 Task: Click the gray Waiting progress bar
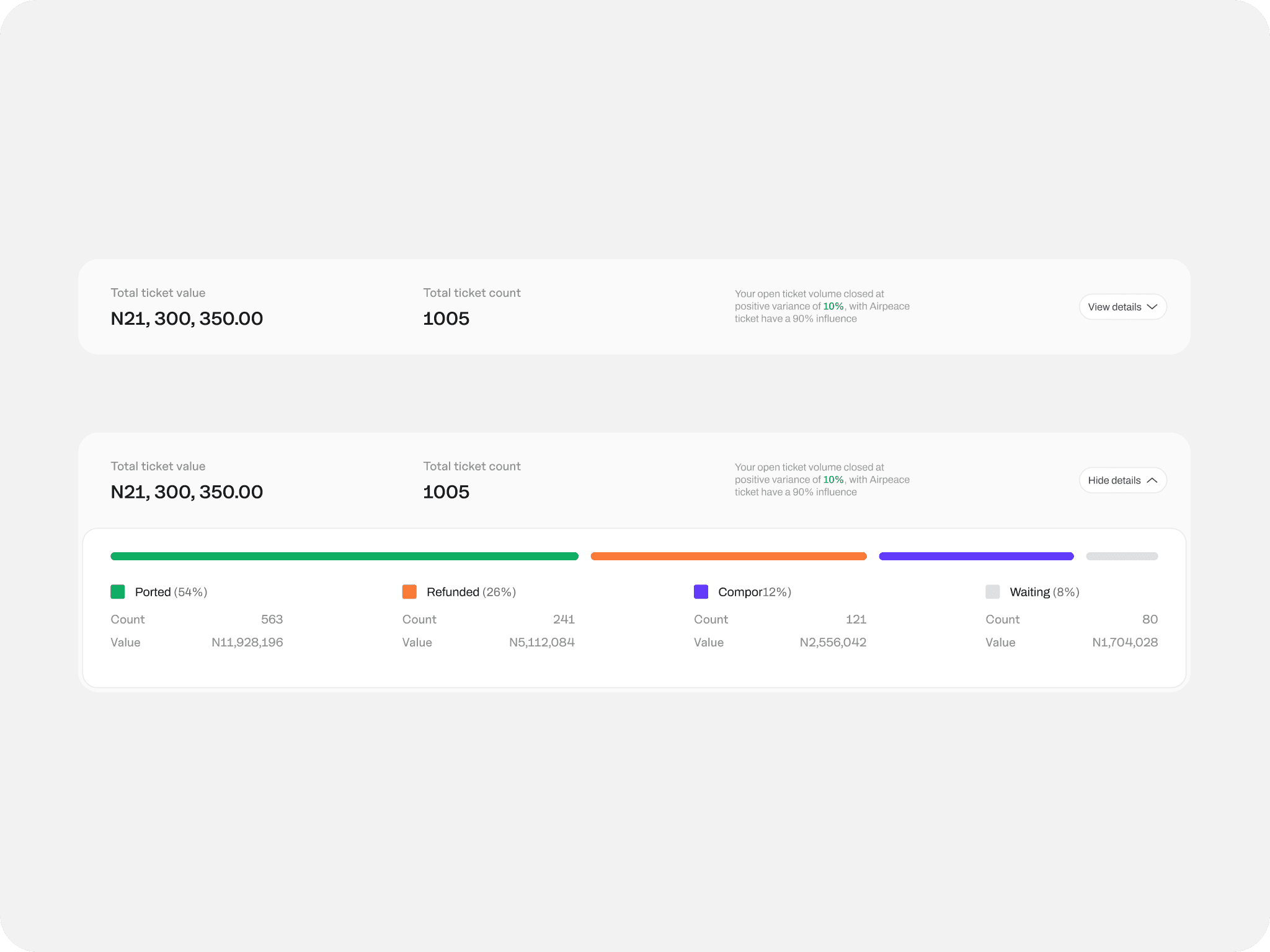point(1122,556)
